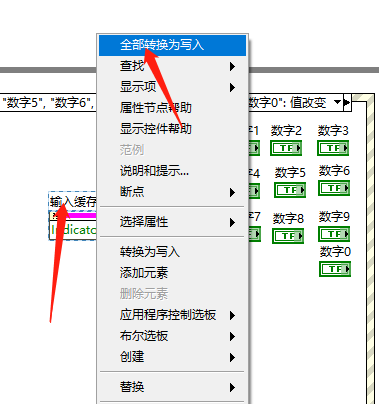Click the 数字0 Boolean terminal icon
The height and width of the screenshot is (404, 379).
(335, 269)
